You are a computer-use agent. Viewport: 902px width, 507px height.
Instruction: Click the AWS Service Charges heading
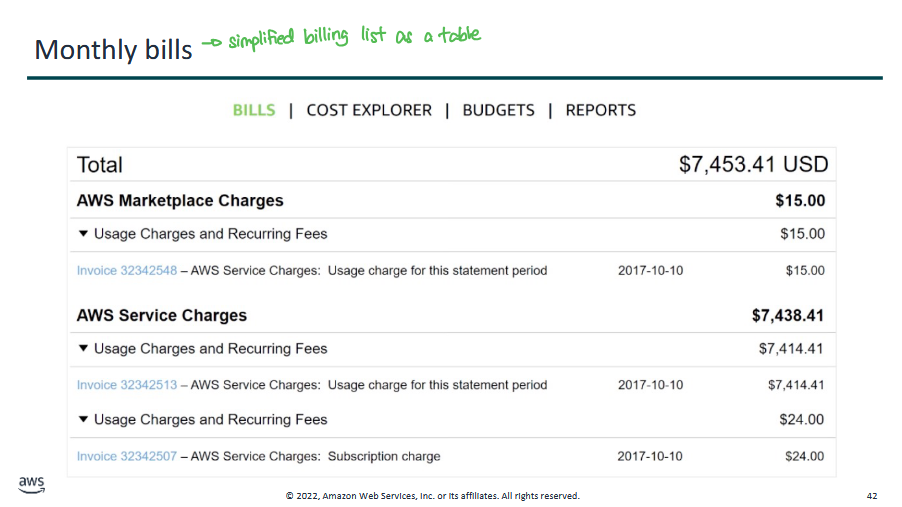click(162, 316)
